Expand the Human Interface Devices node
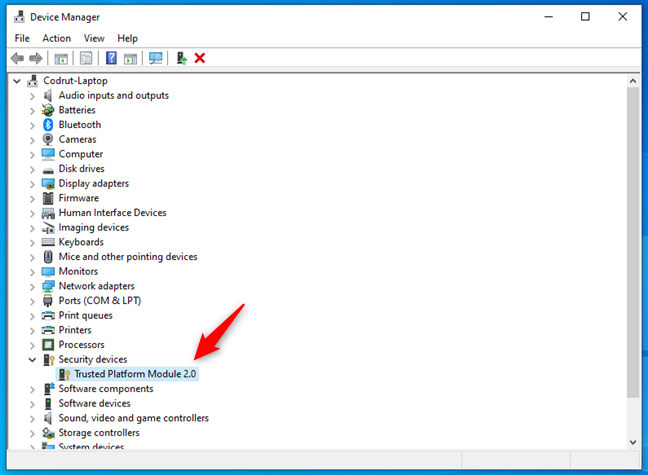Viewport: 648px width, 475px height. [32, 213]
